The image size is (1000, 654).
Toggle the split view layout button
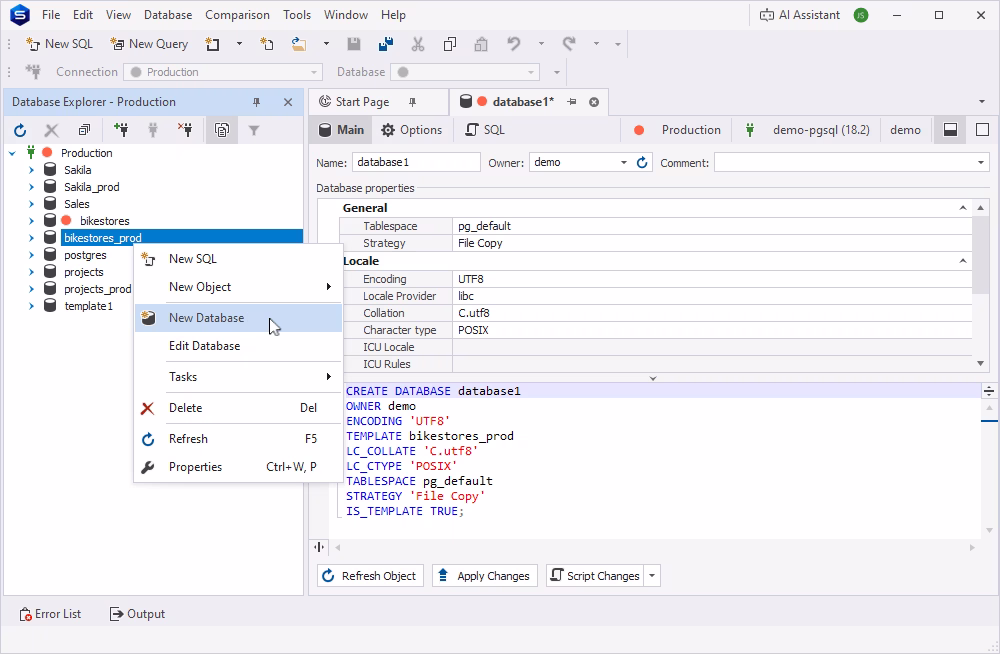point(950,130)
